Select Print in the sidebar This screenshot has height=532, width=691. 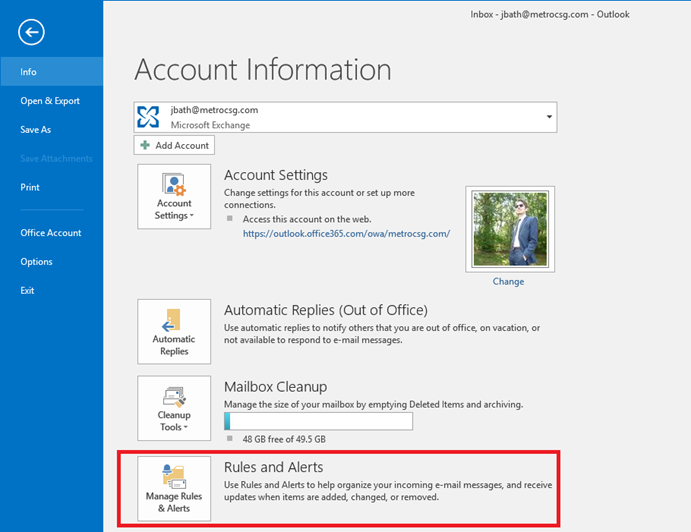[30, 187]
